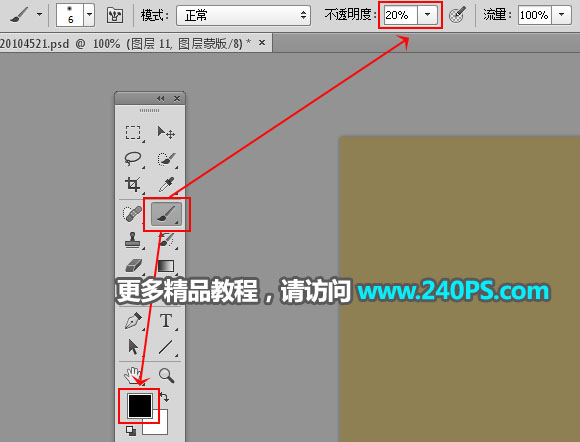Open the blend mode dropdown 正常
Image resolution: width=580 pixels, height=442 pixels.
point(243,15)
